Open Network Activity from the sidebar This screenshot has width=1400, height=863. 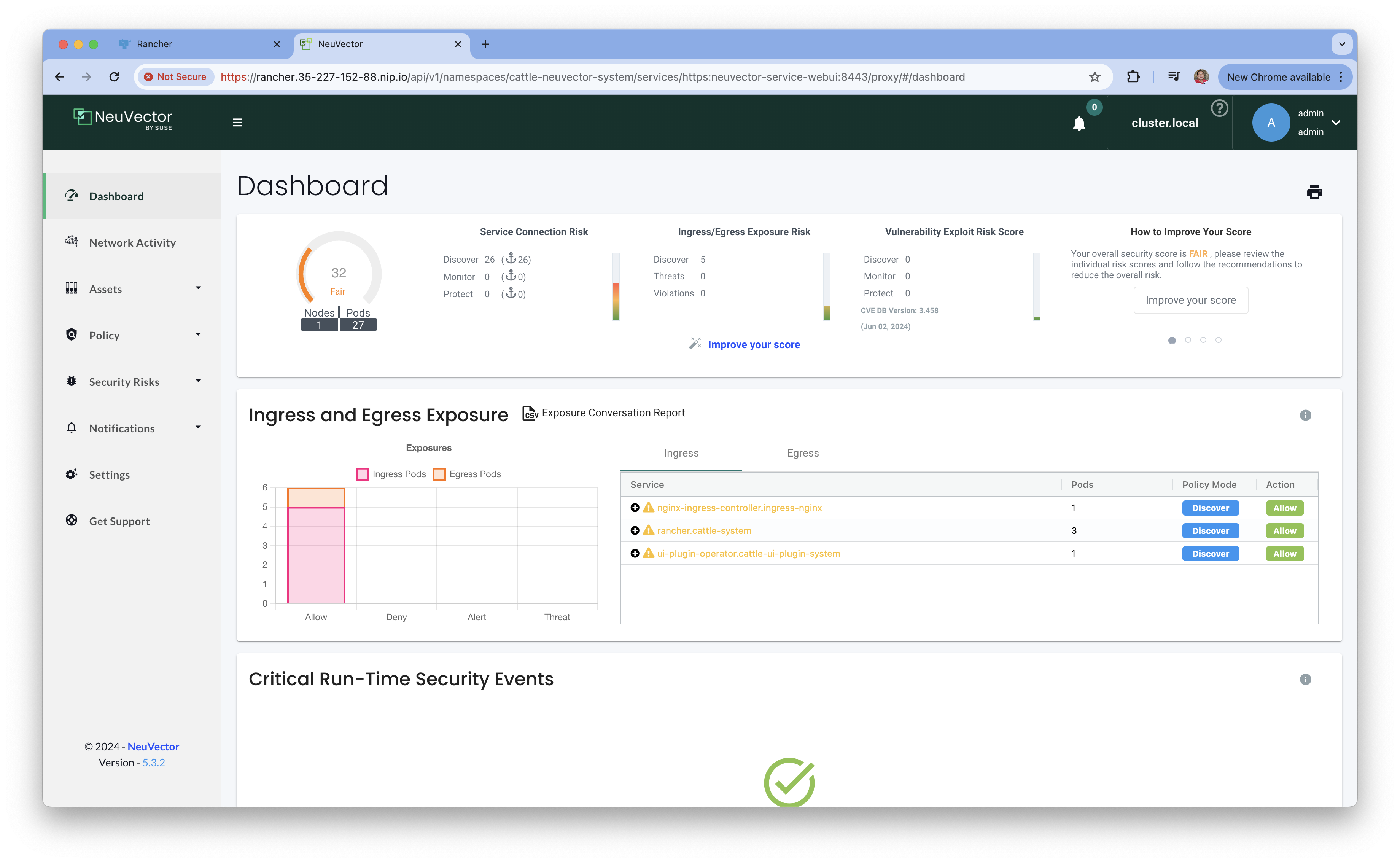[x=132, y=243]
